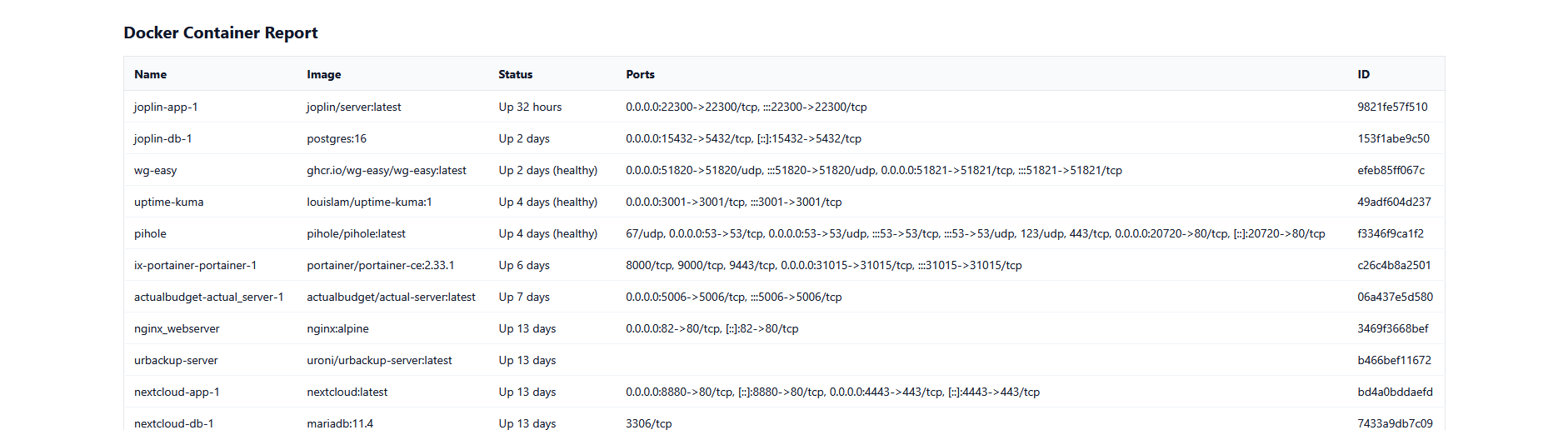Select the nextcloud-db-1 name cell
1568x430 pixels.
tap(174, 423)
